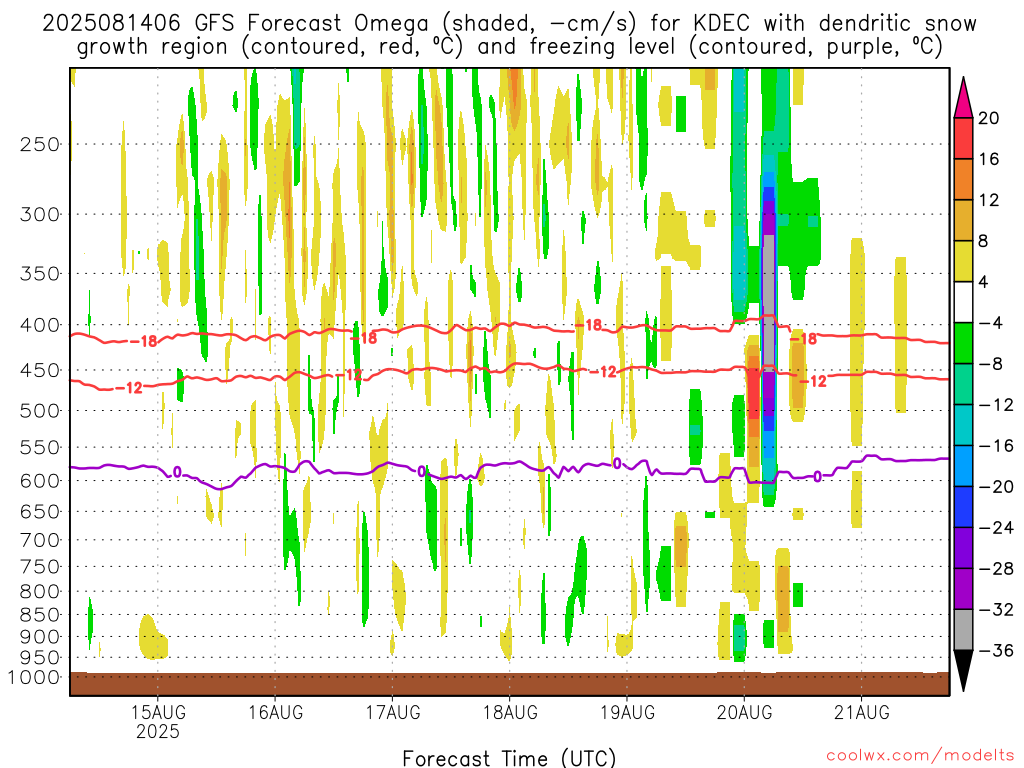The height and width of the screenshot is (768, 1024).
Task: Click the green -4 to -8 legend swatch
Action: coord(963,344)
